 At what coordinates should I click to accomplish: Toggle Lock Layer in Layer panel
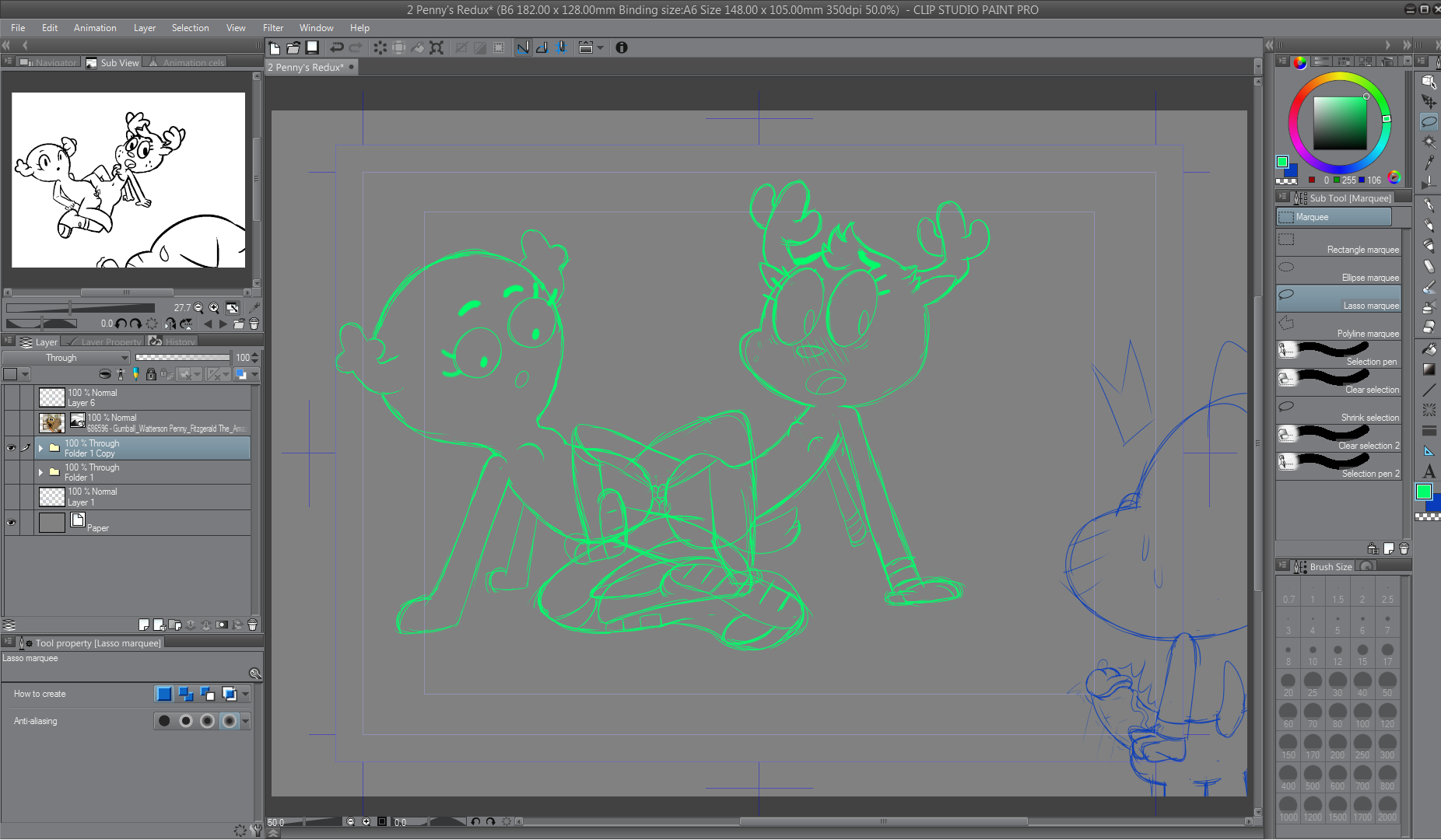(151, 374)
